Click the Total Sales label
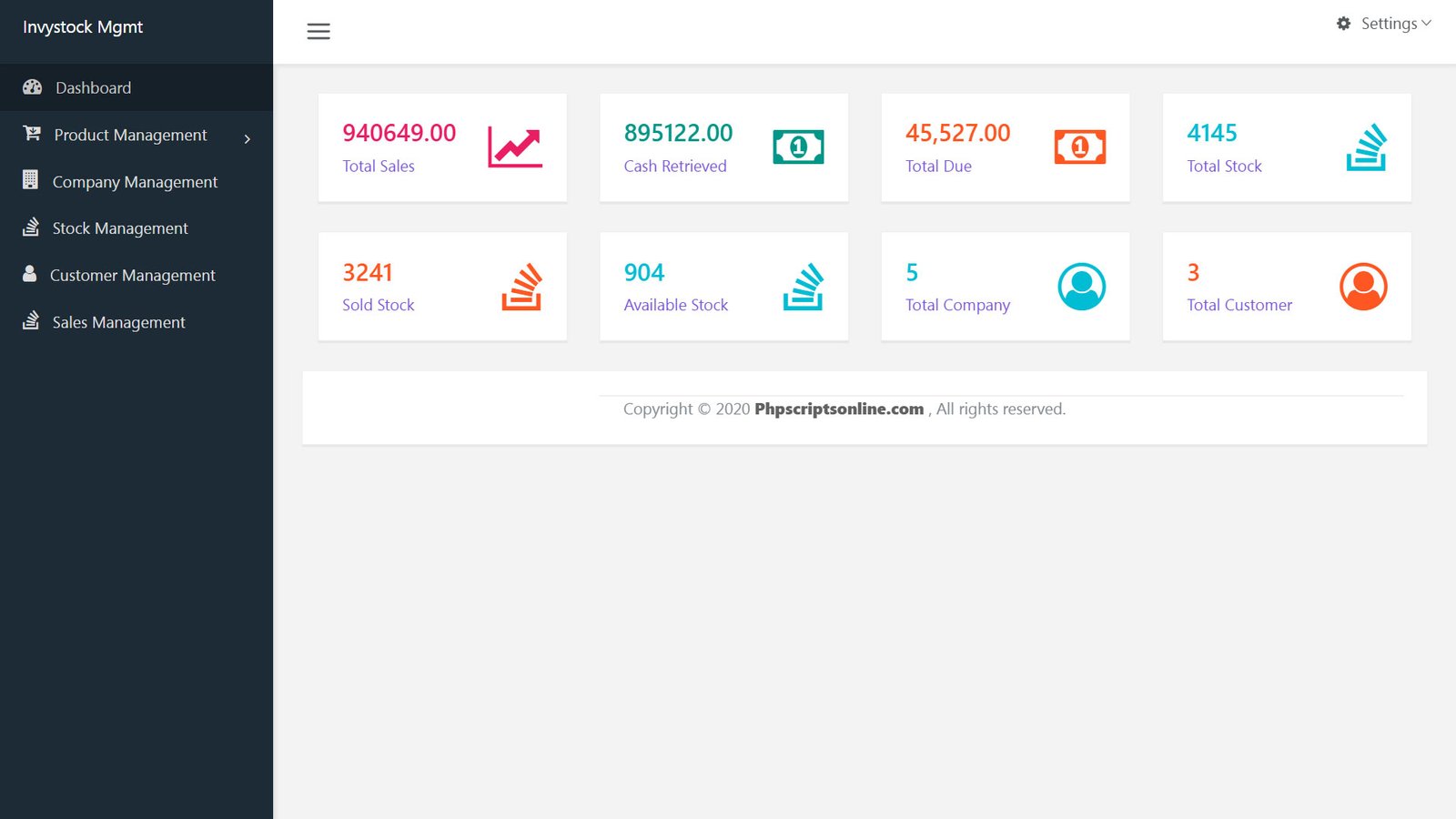Viewport: 1456px width, 819px height. click(379, 166)
